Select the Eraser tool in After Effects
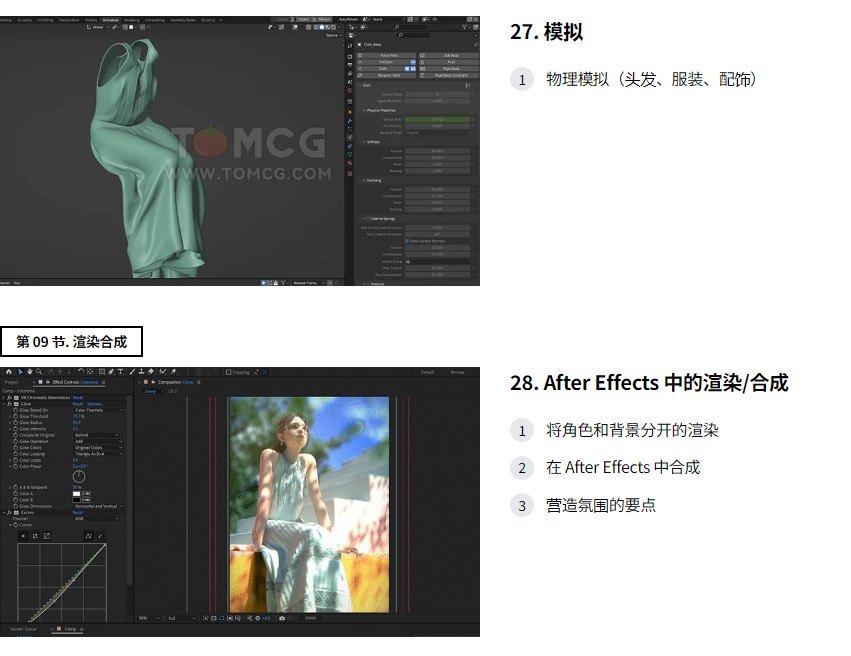This screenshot has height=656, width=851. (x=150, y=372)
